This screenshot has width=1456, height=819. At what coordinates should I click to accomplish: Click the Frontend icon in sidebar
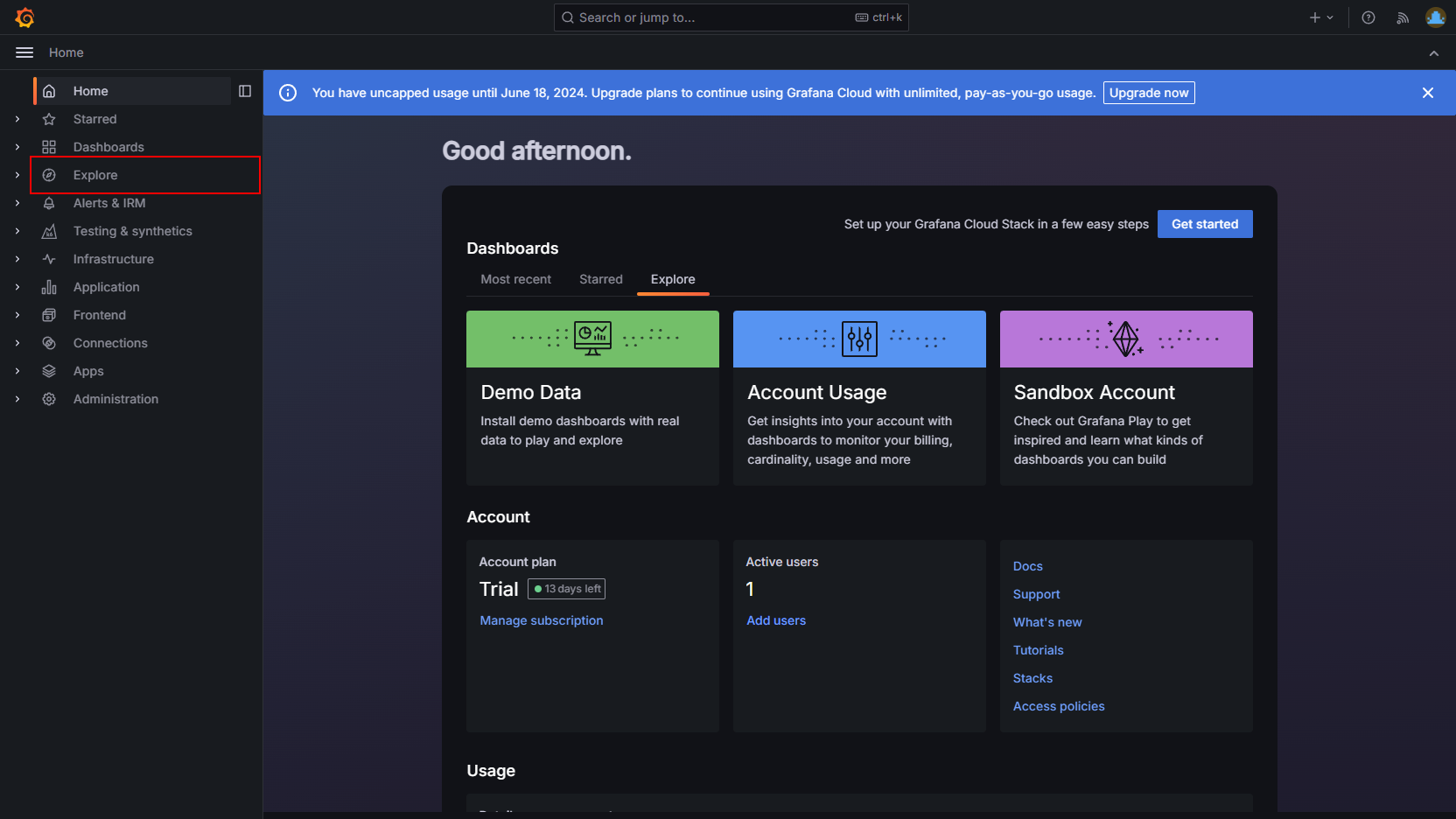49,315
